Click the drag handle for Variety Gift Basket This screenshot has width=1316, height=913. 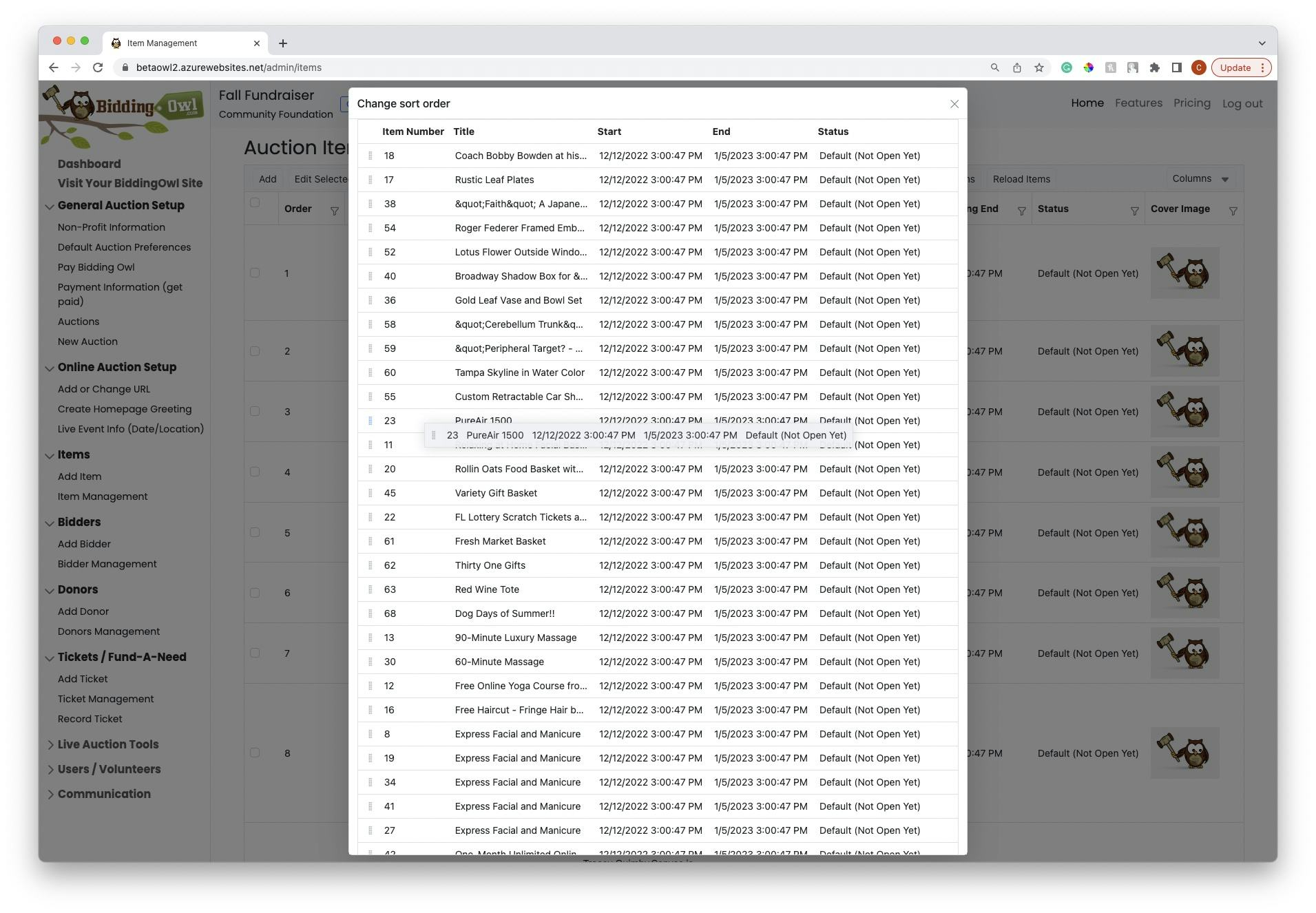(370, 494)
